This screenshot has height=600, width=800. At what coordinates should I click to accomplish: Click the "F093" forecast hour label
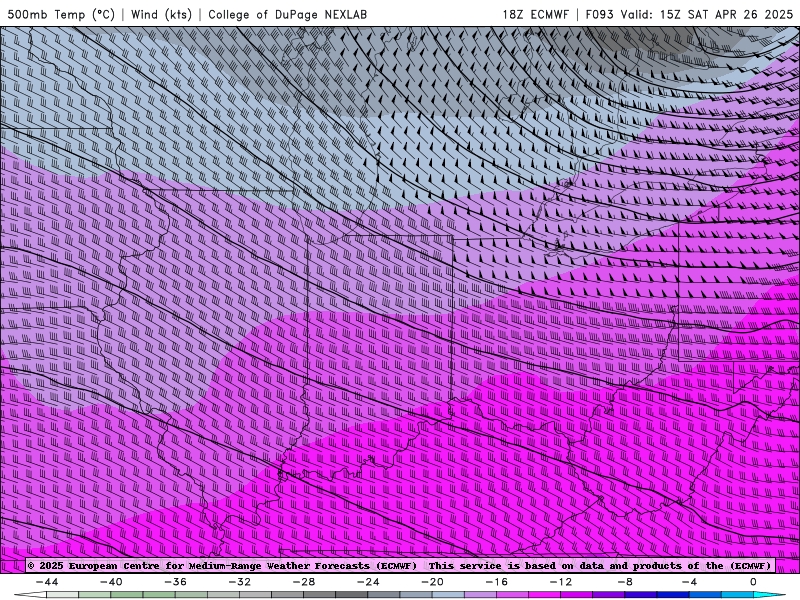[599, 14]
